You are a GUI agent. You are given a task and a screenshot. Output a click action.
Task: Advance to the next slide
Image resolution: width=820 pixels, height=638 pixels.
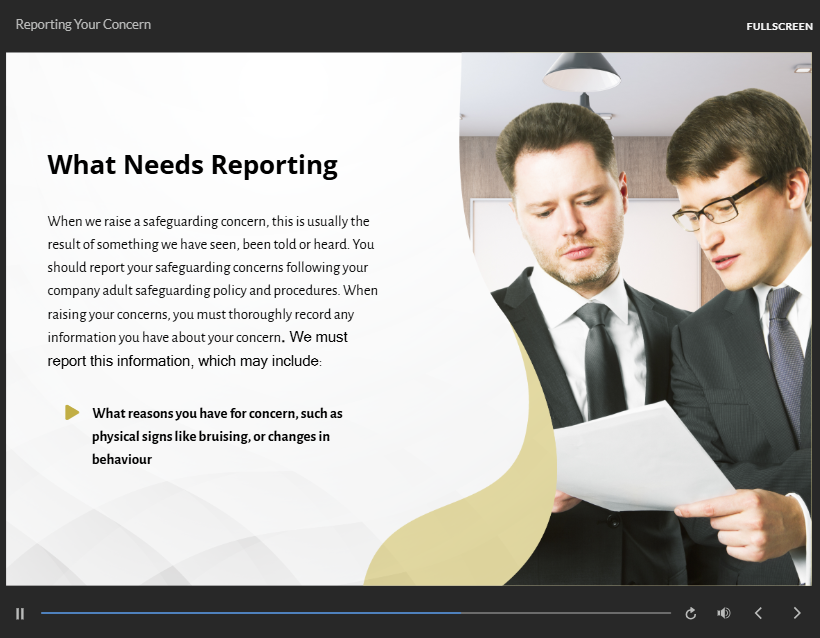coord(797,613)
